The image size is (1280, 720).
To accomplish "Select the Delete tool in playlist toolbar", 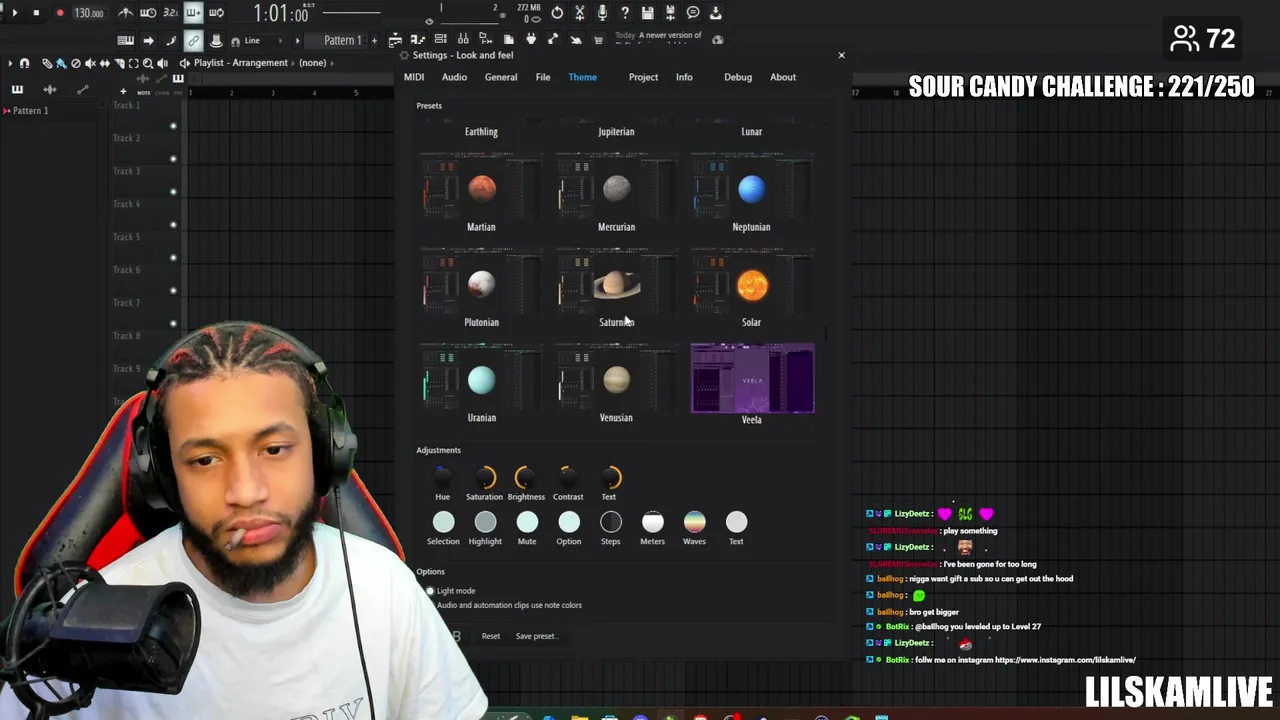I will point(76,63).
